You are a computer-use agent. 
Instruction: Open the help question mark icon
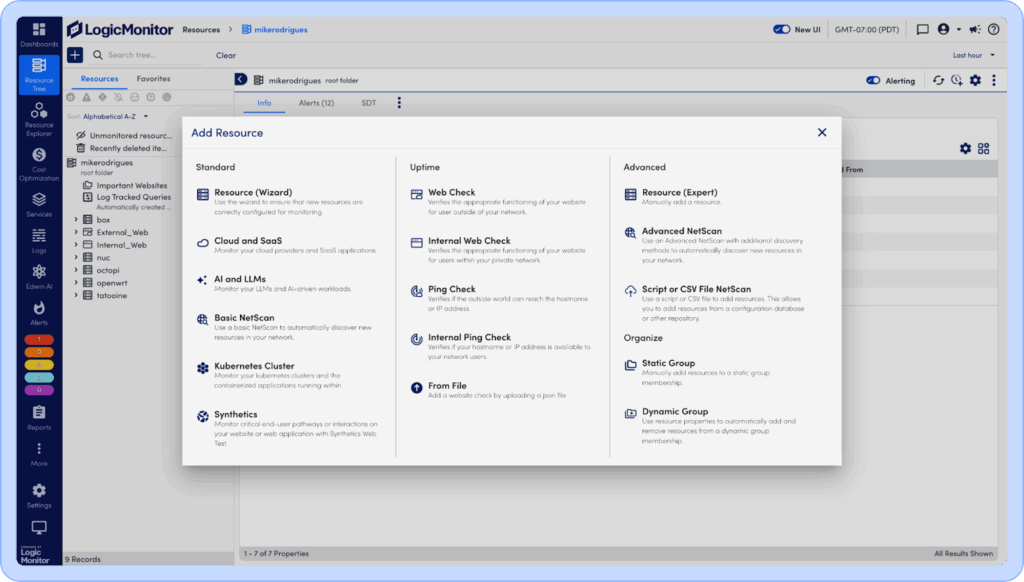tap(993, 30)
